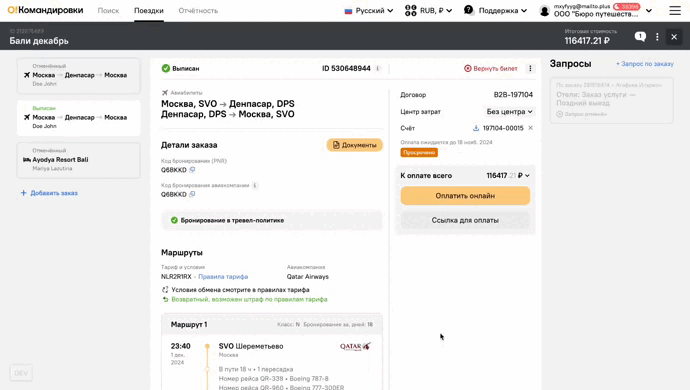690x390 pixels.
Task: Switch to the Отчётность tab
Action: click(x=198, y=11)
